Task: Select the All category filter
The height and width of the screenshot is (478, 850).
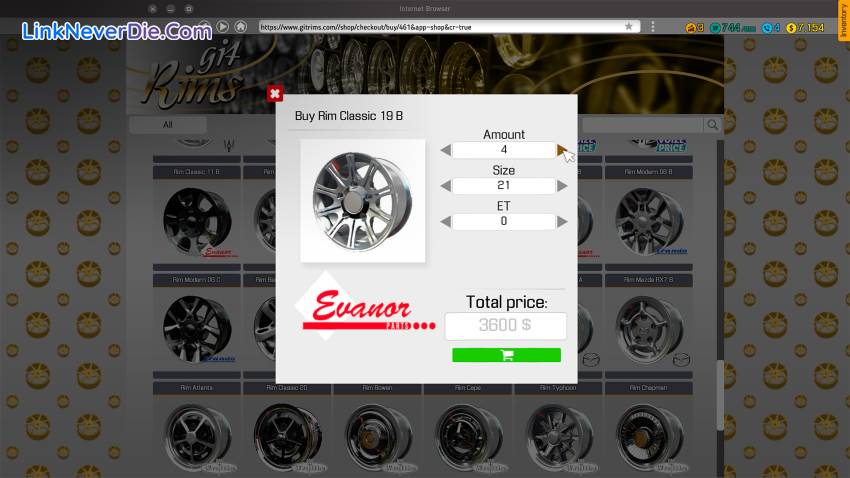Action: point(168,125)
